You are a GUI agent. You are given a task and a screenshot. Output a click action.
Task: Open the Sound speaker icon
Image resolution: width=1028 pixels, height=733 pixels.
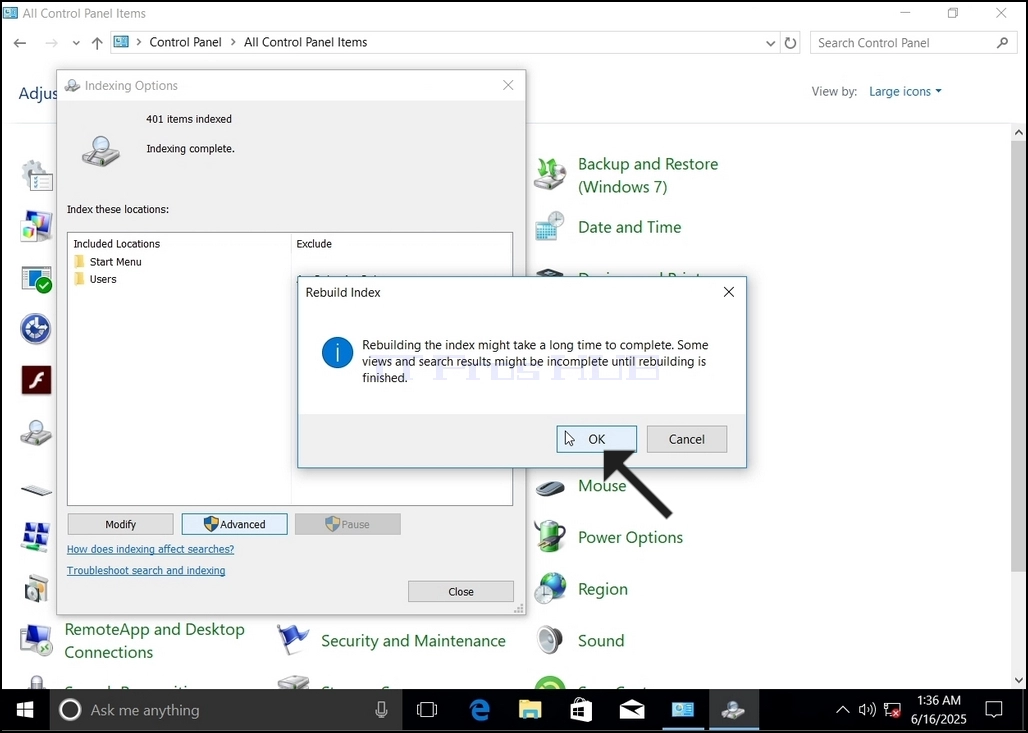(549, 640)
